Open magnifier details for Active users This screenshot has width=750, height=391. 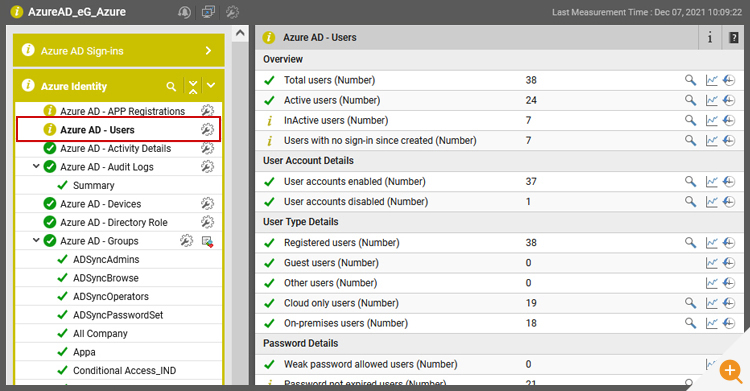pyautogui.click(x=690, y=100)
